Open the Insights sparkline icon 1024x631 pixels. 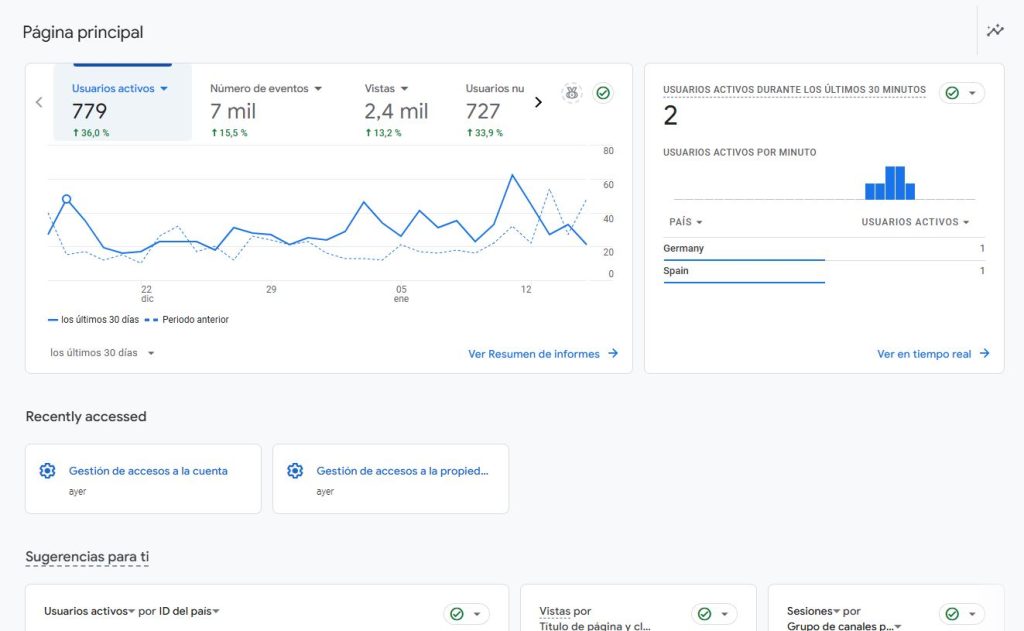pyautogui.click(x=995, y=30)
